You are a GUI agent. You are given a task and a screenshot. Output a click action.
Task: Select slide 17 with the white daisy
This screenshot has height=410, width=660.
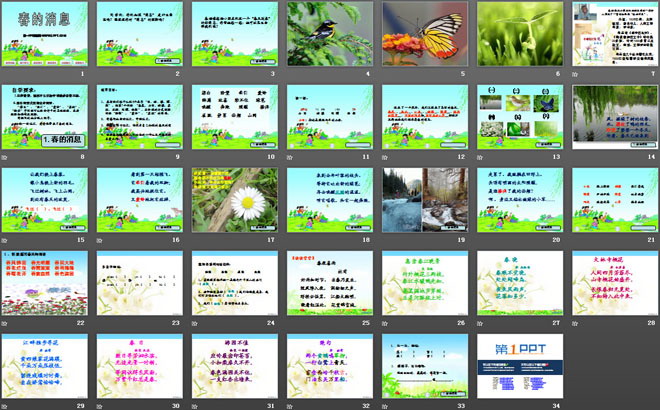click(235, 200)
